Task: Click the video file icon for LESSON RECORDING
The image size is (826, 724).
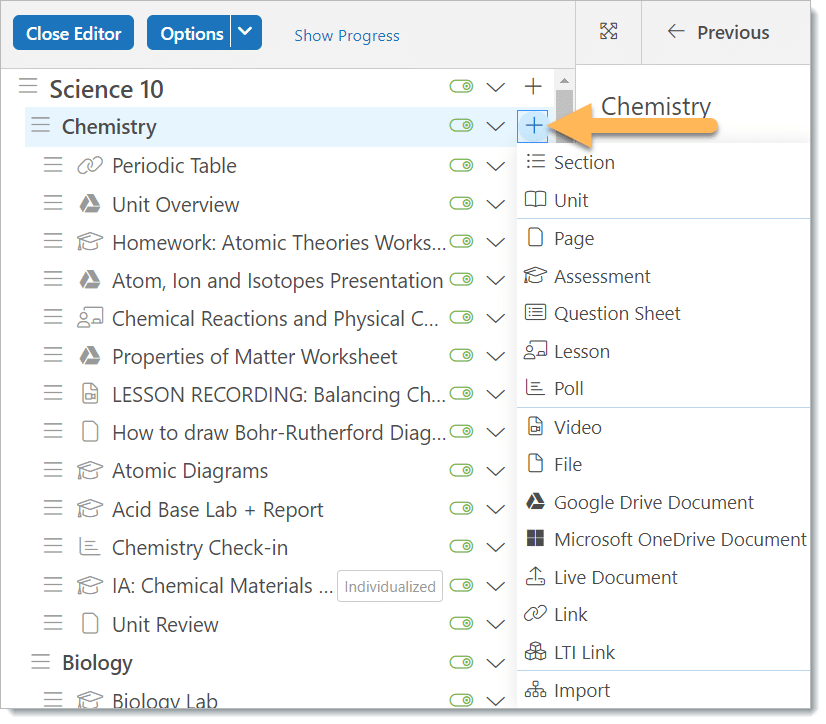Action: coord(90,394)
